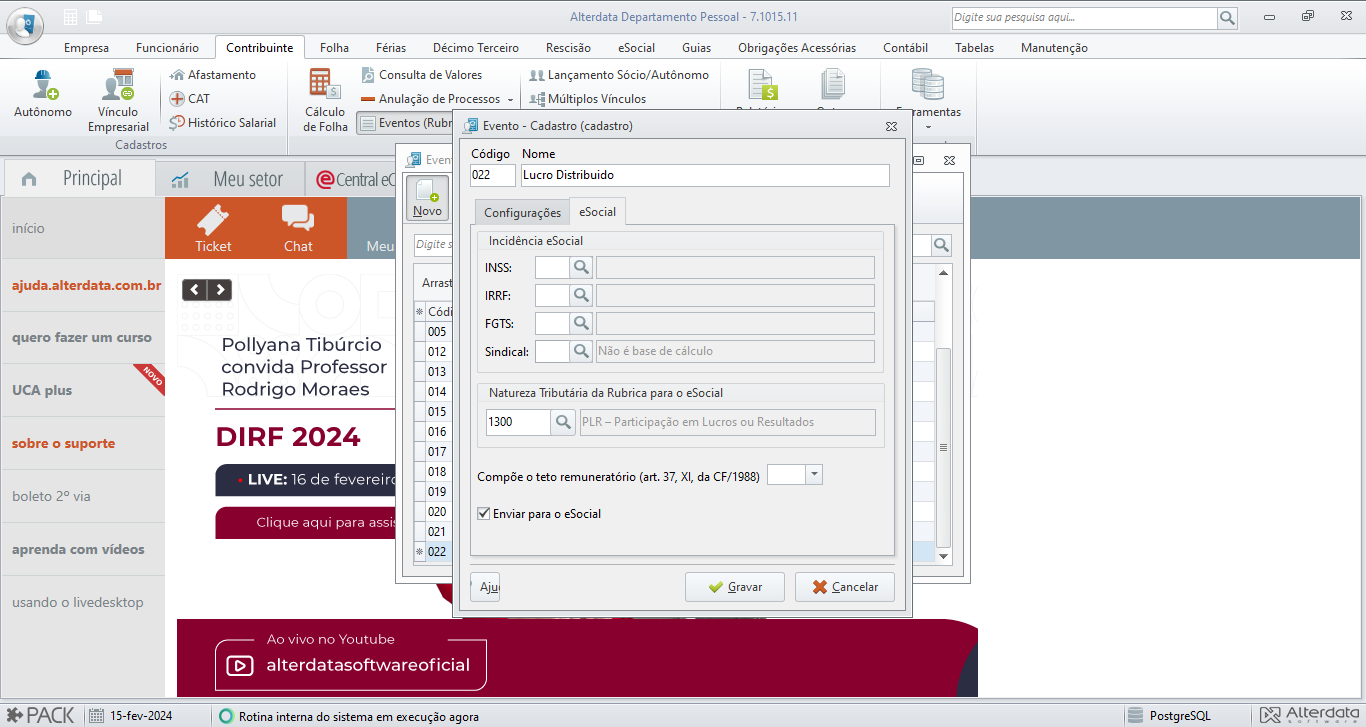Viewport: 1366px width, 727px height.
Task: Open the Ticket tile
Action: coord(213,229)
